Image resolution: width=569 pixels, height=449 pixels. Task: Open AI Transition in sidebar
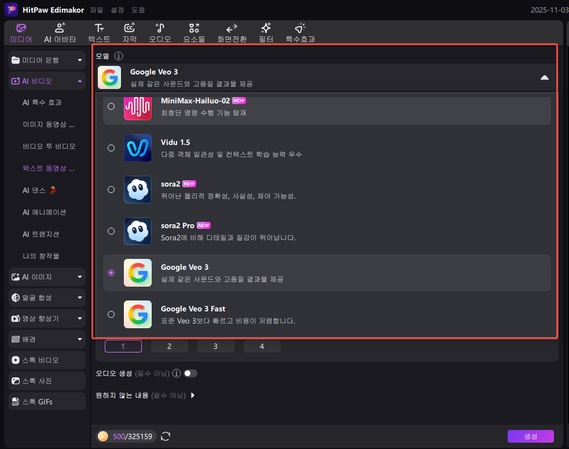tap(41, 234)
